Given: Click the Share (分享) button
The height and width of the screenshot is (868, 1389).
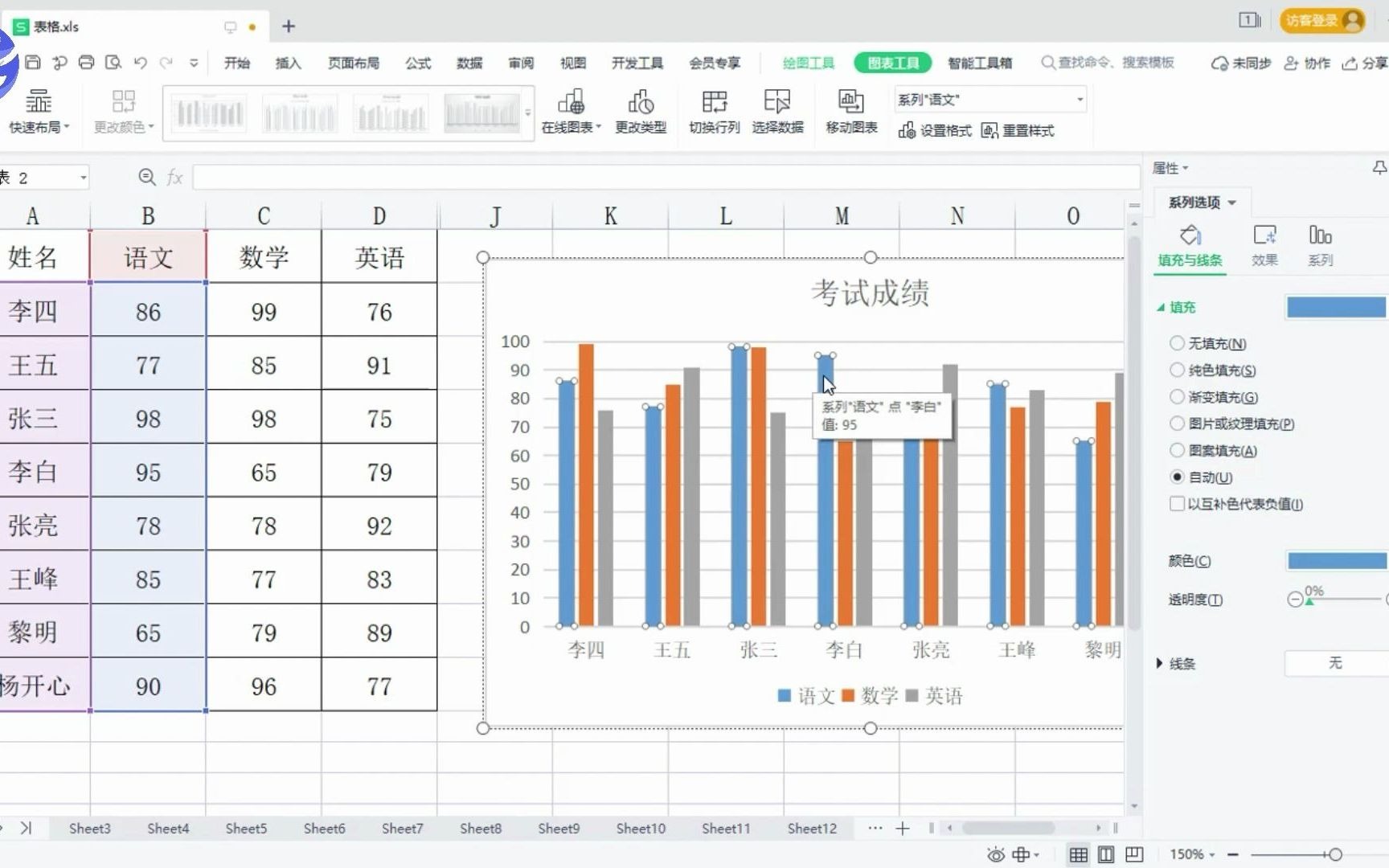Looking at the screenshot, I should pyautogui.click(x=1366, y=63).
